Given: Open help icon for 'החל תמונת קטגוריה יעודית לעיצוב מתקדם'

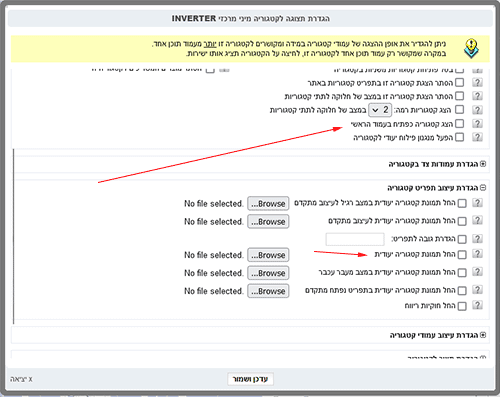Looking at the screenshot, I should tap(477, 220).
